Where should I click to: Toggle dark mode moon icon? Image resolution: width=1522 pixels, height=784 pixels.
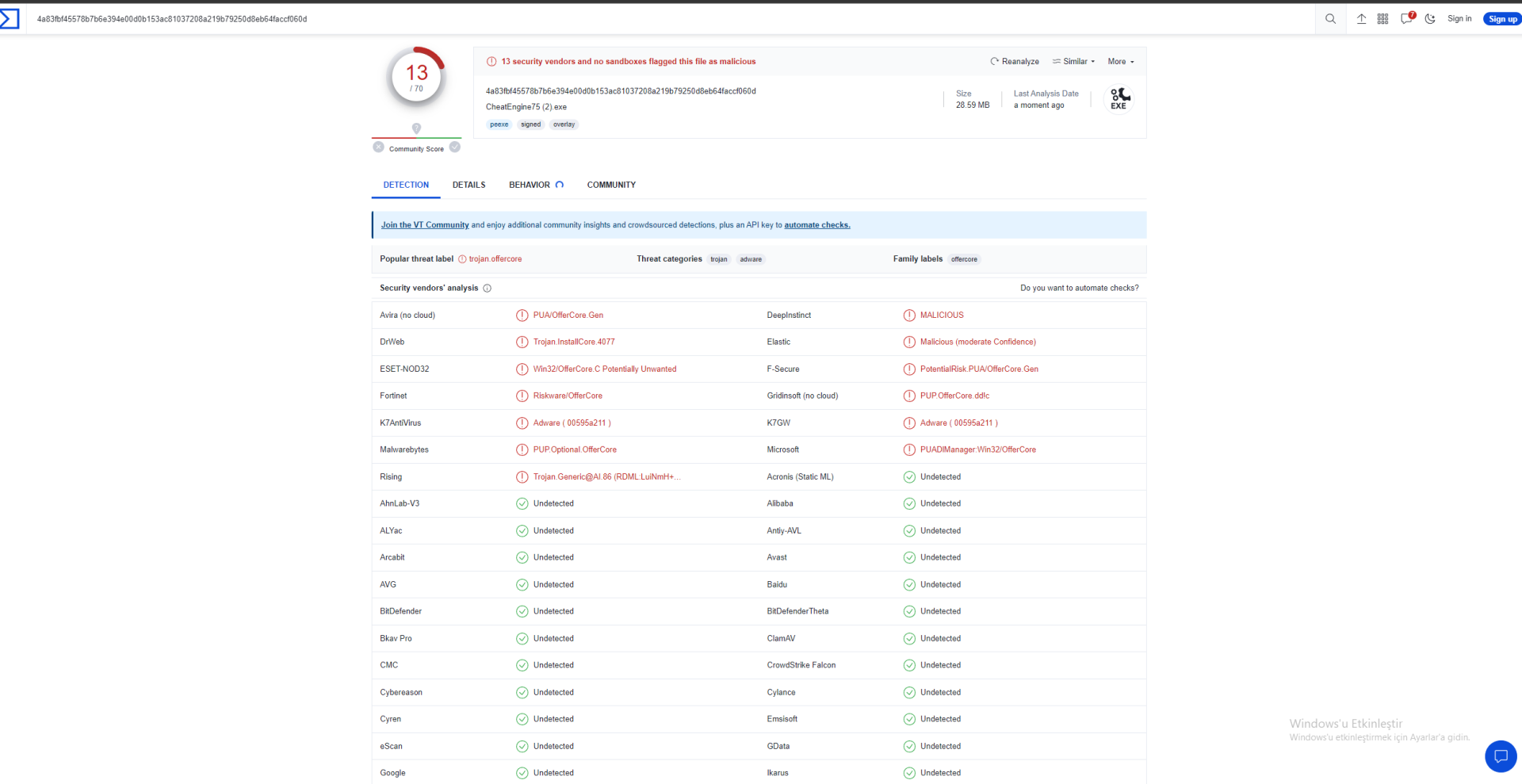[x=1430, y=19]
